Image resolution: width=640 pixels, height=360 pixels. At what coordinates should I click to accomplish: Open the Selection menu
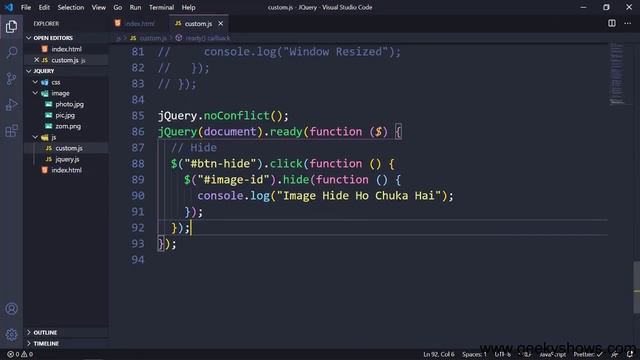[x=71, y=7]
